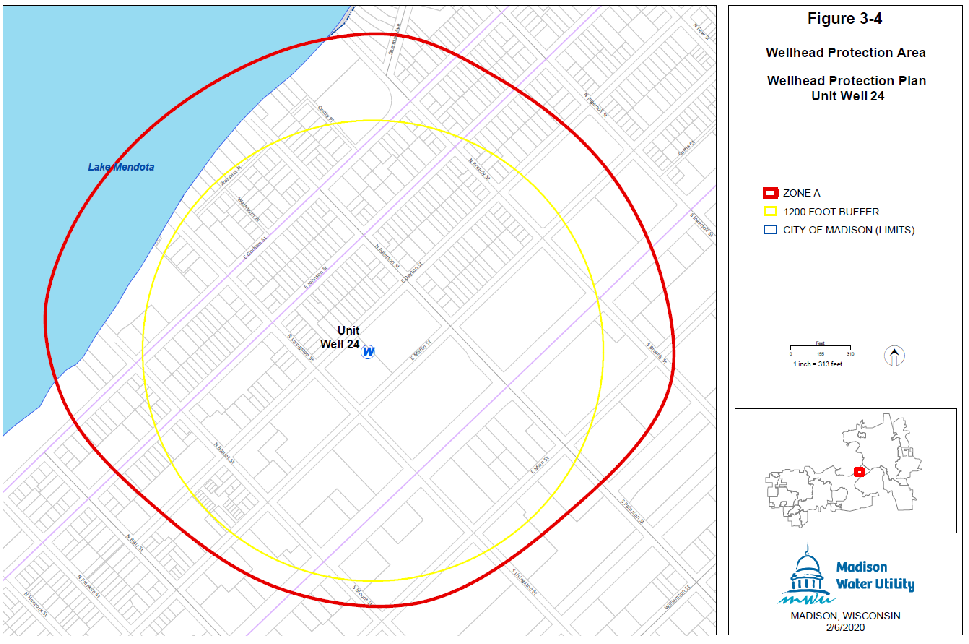The image size is (969, 644).
Task: Select the red Zone A legend symbol
Action: (769, 192)
